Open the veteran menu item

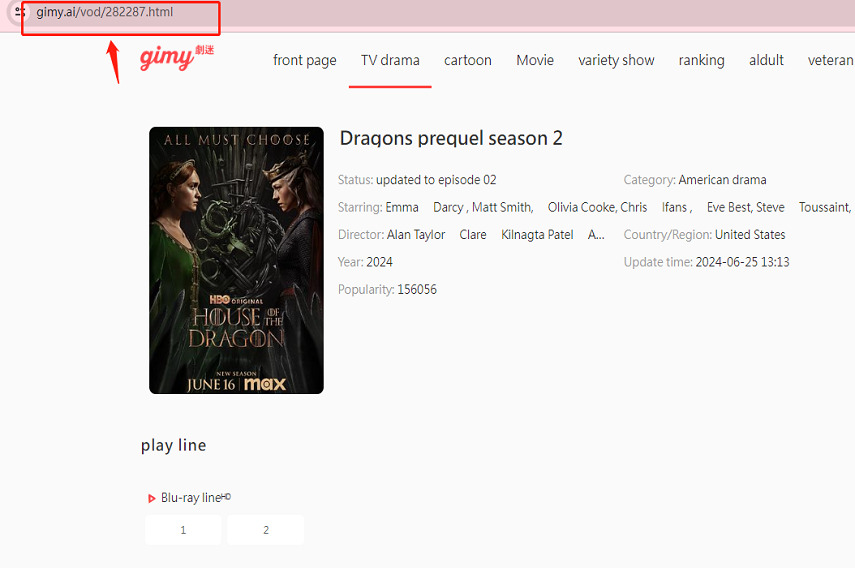point(830,60)
